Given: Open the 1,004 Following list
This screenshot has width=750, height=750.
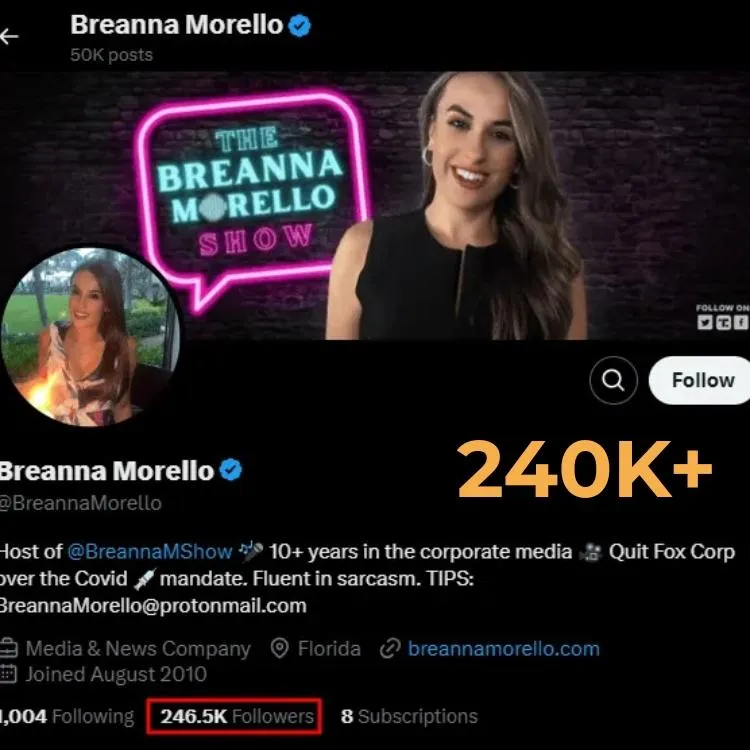Looking at the screenshot, I should coord(66,716).
